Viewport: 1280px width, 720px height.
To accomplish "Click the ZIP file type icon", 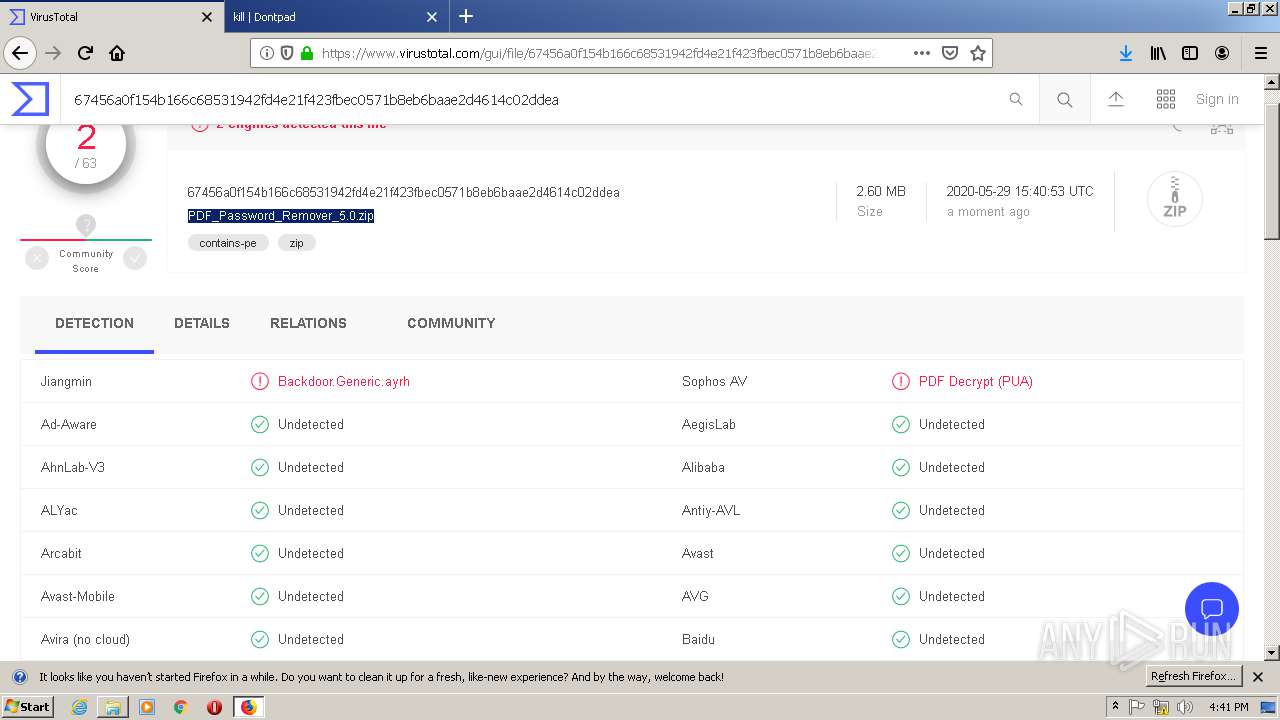I will 1175,199.
